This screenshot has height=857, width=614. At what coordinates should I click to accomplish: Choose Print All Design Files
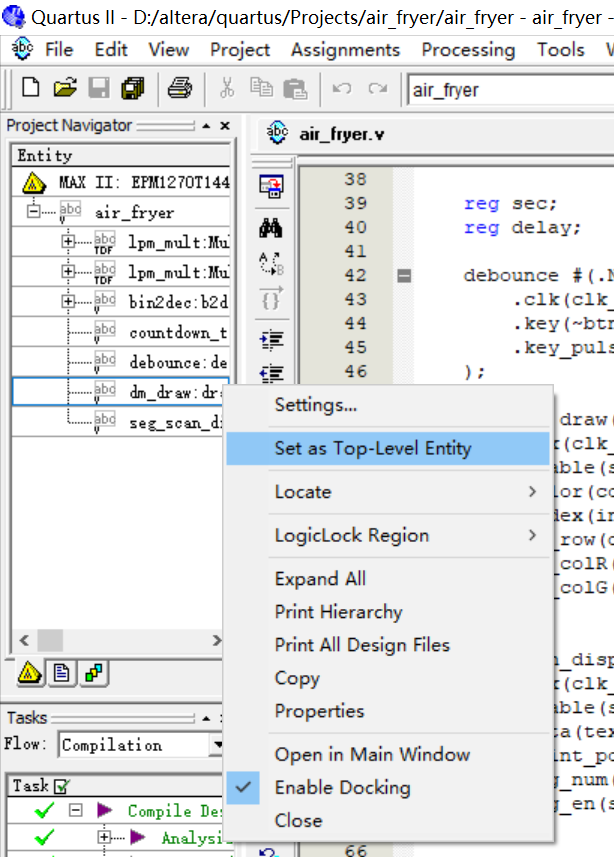[388, 645]
